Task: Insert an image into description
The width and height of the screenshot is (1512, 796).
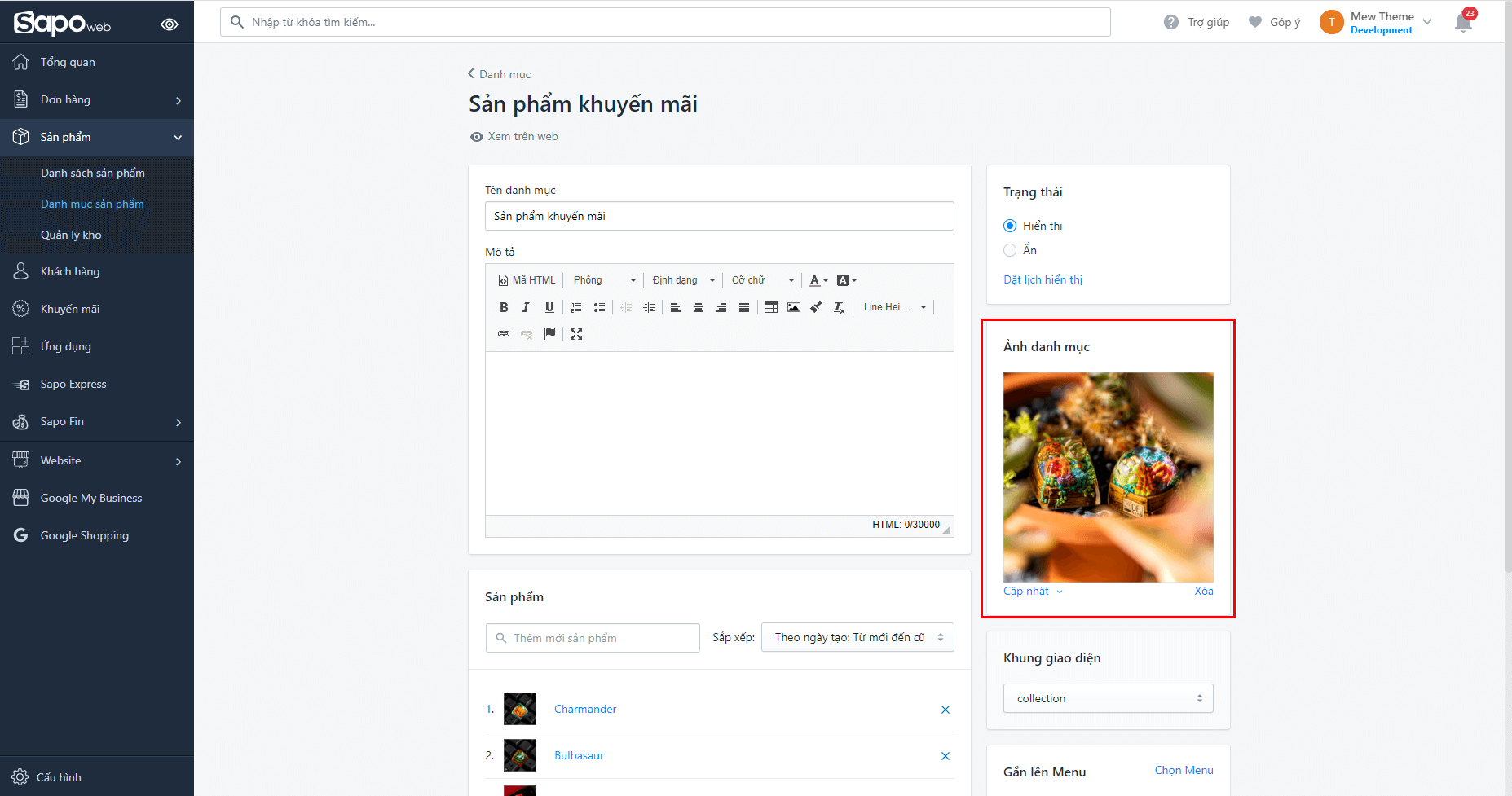Action: 794,307
